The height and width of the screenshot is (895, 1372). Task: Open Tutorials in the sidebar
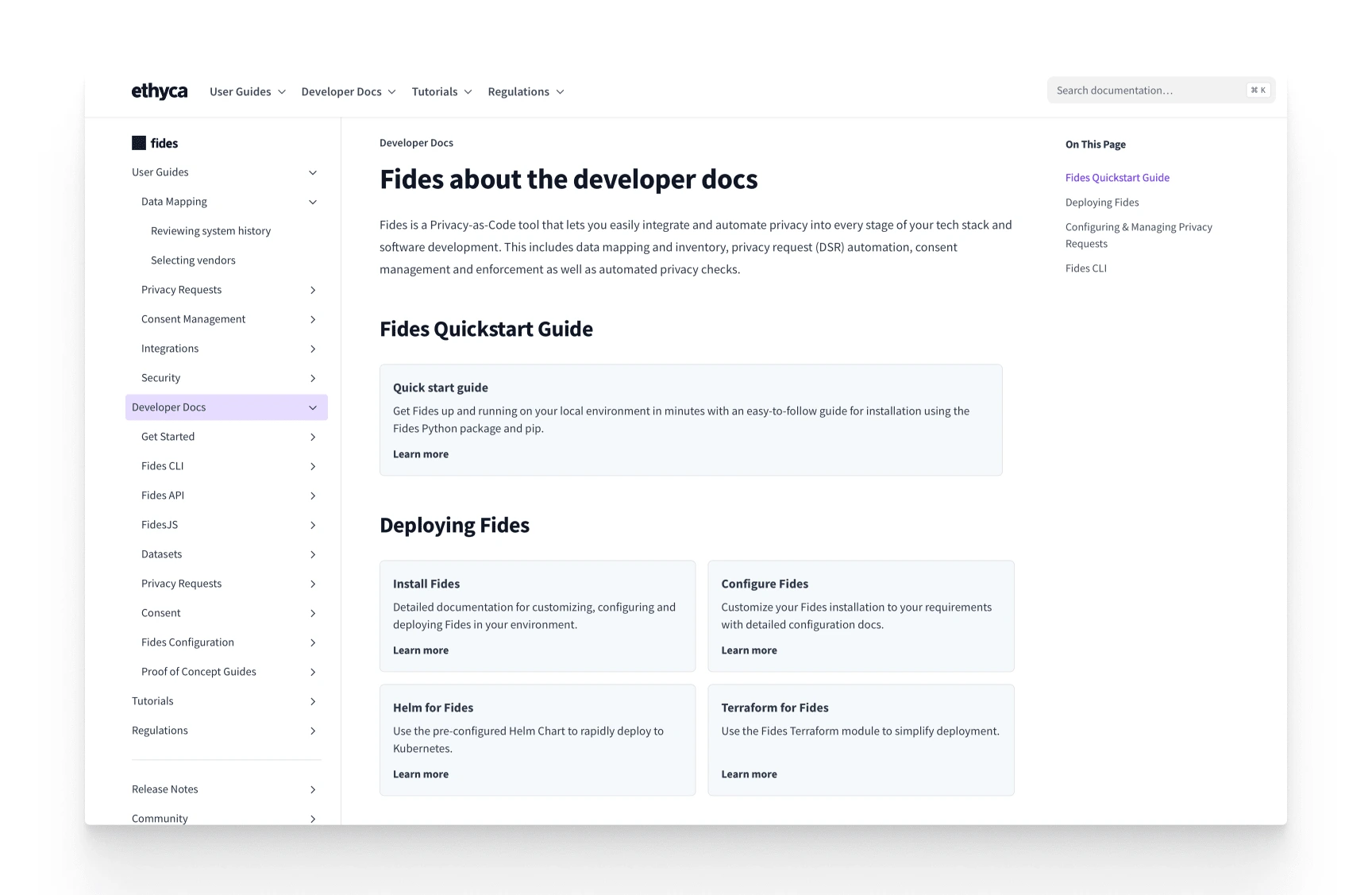point(152,701)
